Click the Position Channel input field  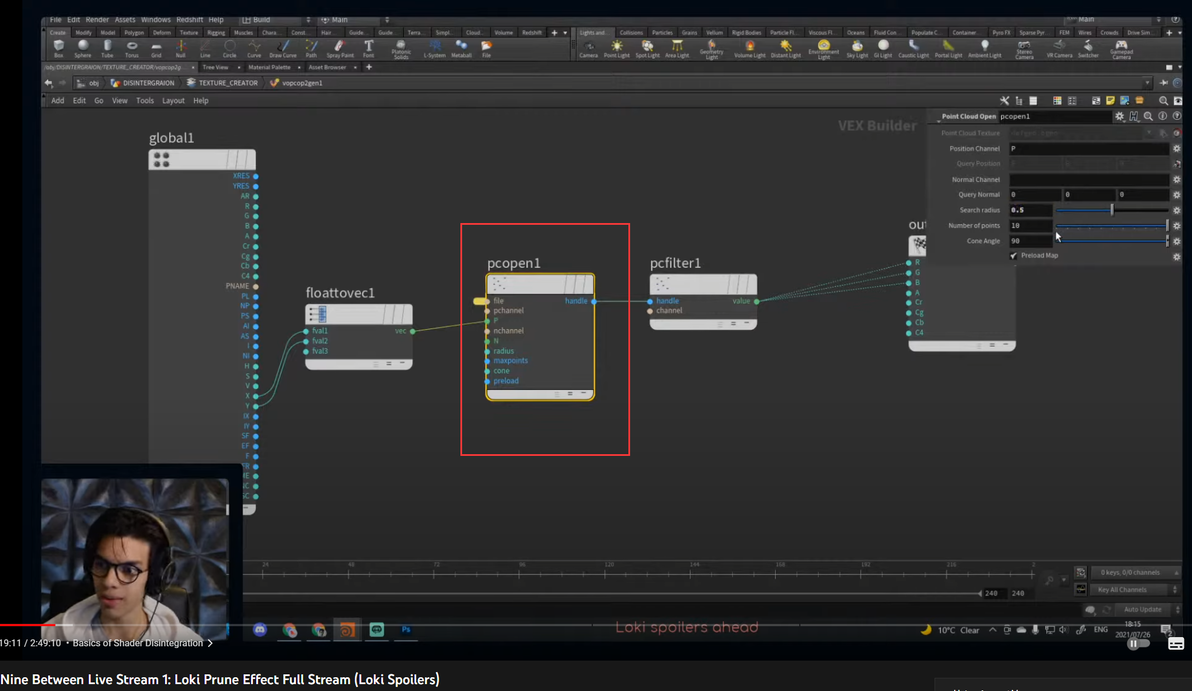coord(1087,149)
